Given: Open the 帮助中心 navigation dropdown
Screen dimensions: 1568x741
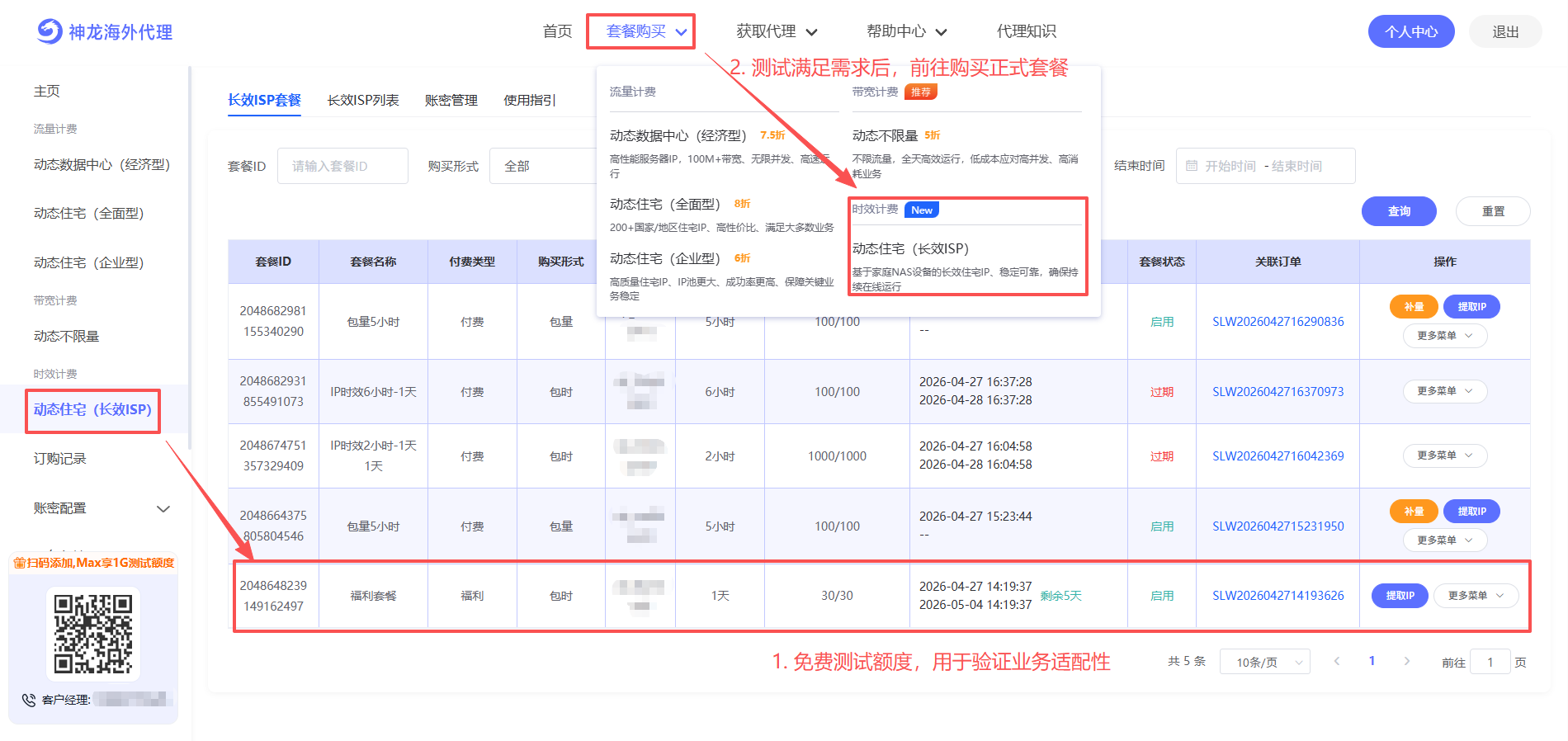Looking at the screenshot, I should (906, 31).
